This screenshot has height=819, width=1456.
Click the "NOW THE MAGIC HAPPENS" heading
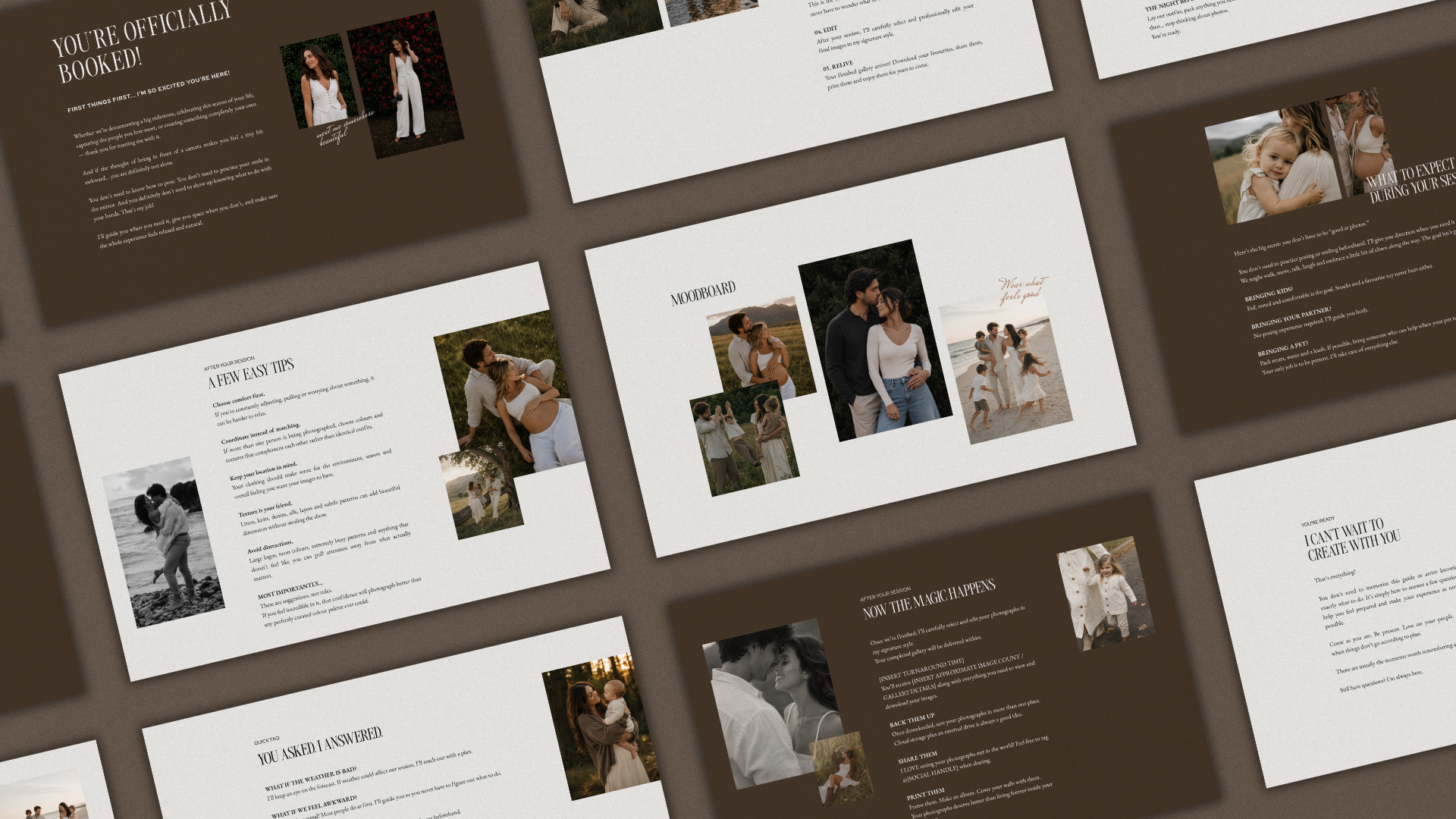coord(929,598)
